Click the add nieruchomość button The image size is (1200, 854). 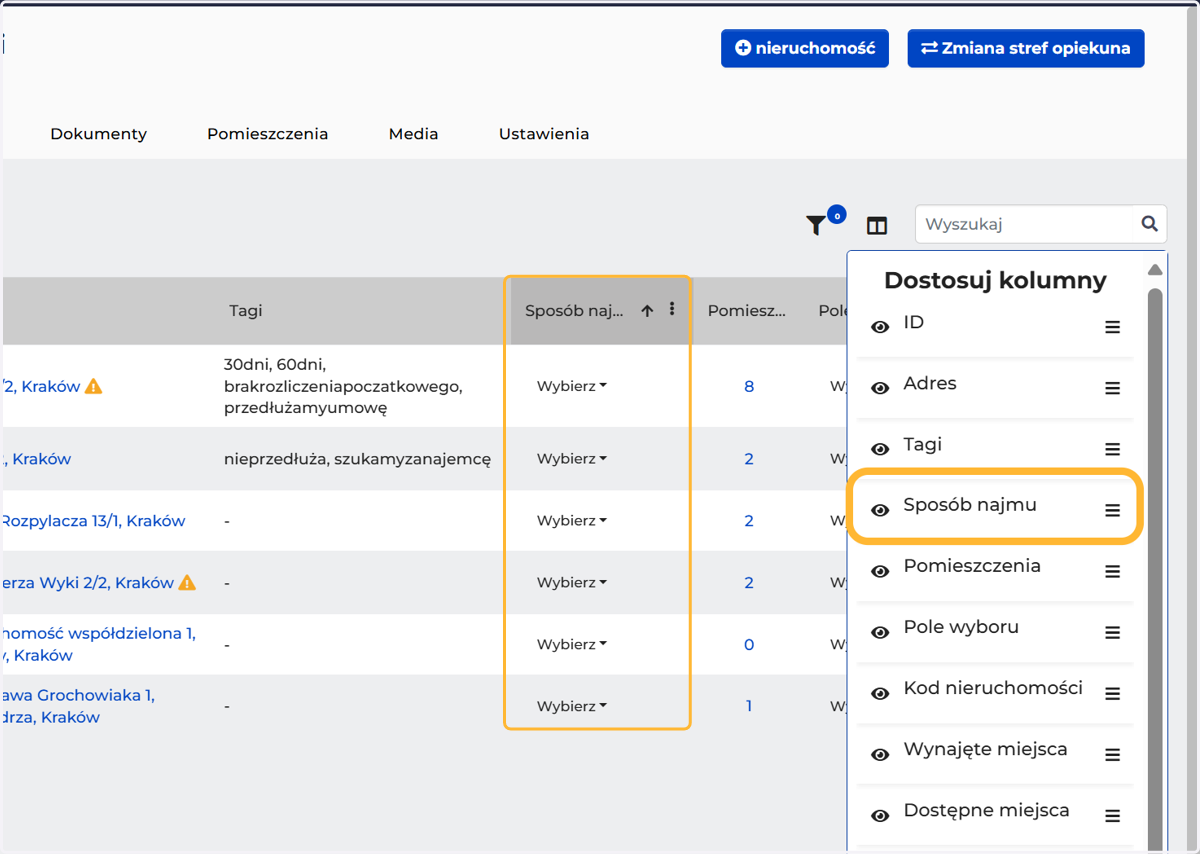click(805, 48)
